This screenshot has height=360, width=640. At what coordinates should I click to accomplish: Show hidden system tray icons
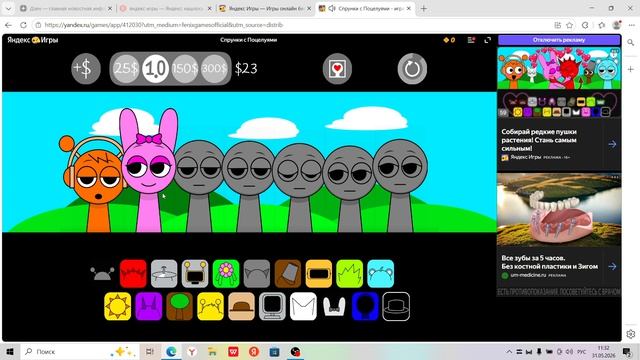coord(509,351)
